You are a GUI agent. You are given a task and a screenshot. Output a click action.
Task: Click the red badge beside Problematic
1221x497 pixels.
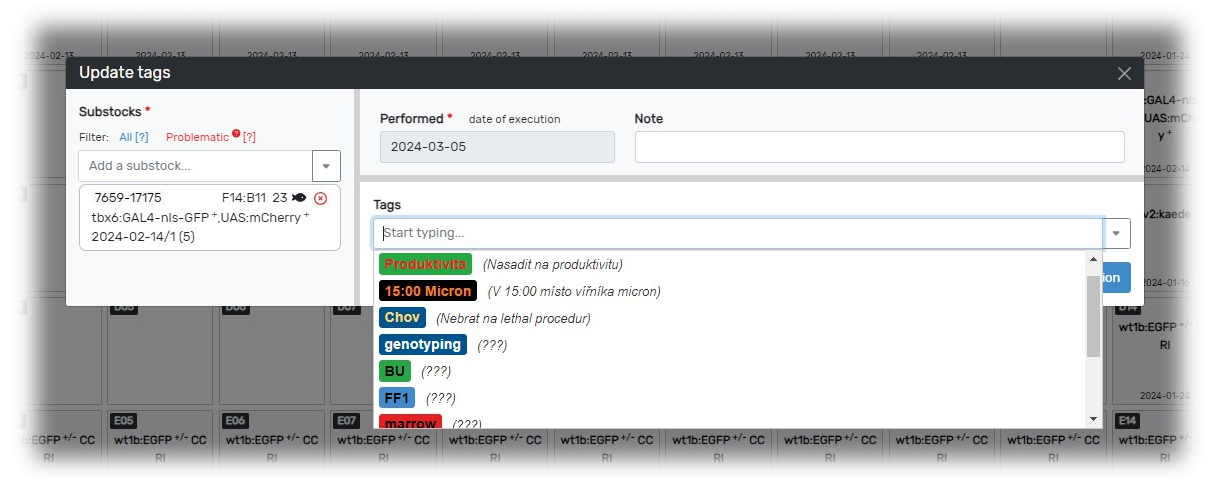click(x=236, y=134)
